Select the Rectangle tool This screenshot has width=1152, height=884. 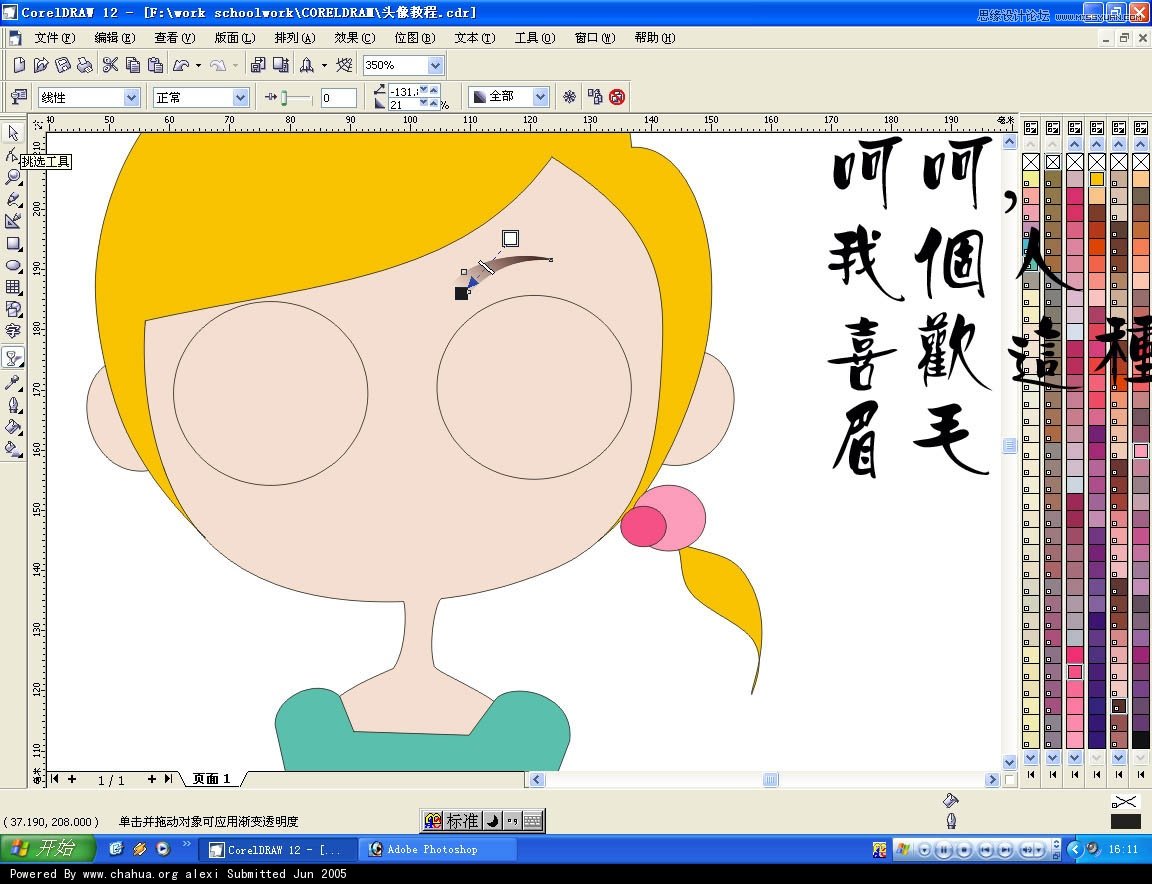[14, 244]
